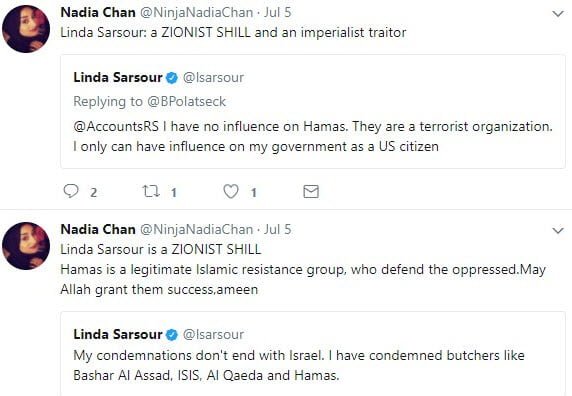The height and width of the screenshot is (396, 572).
Task: Click verified badge in first quoted tweet
Action: 172,78
